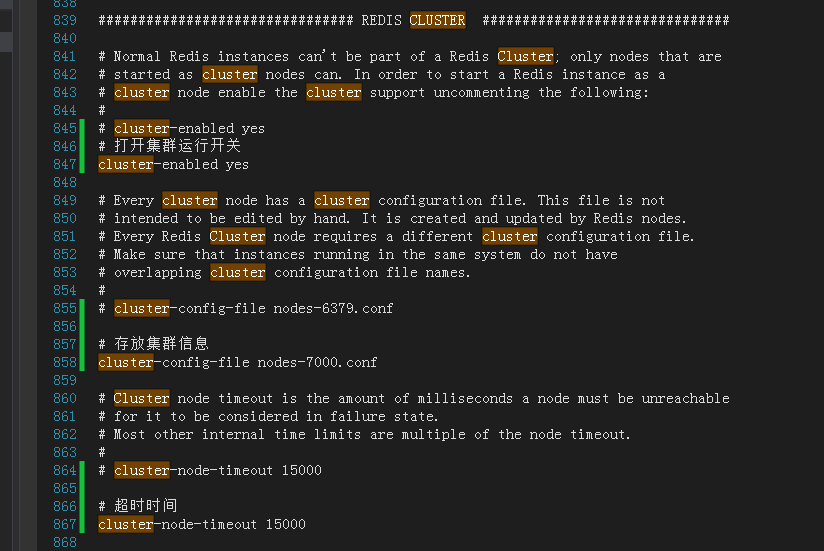Place cursor on uncommented "cluster-enabled yes" line 847
This screenshot has width=824, height=551.
(173, 164)
